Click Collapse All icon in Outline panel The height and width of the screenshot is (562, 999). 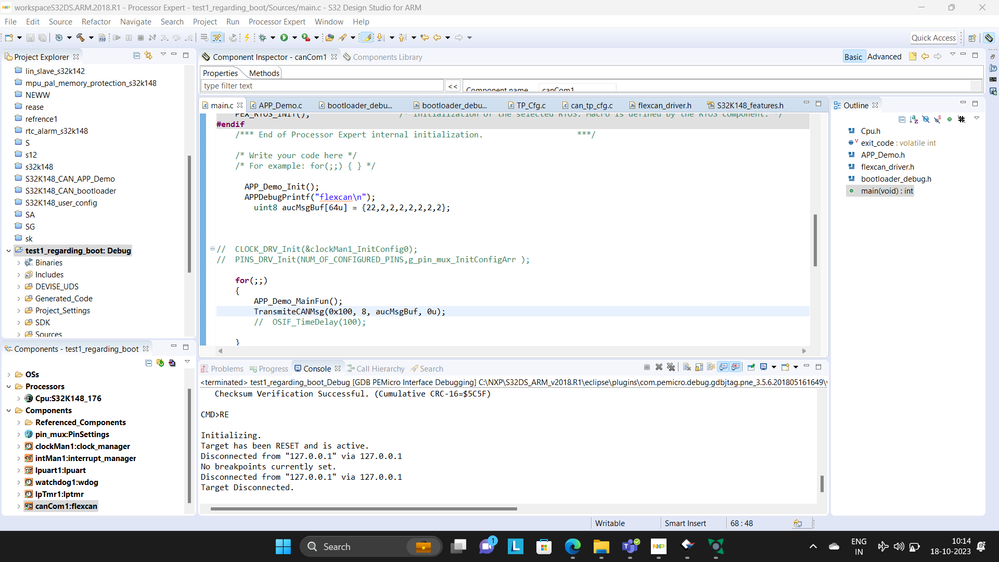(902, 119)
